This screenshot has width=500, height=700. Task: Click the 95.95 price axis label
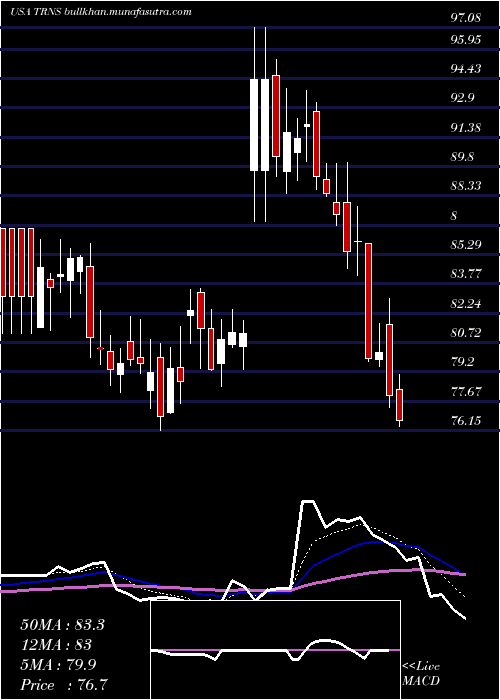click(466, 40)
